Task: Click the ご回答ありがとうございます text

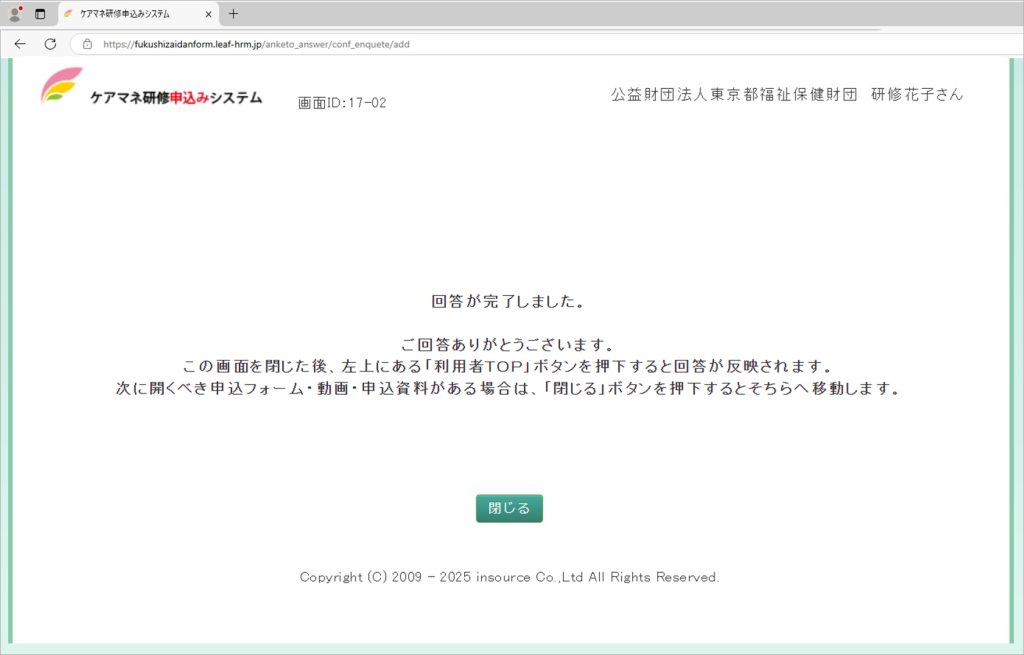Action: [508, 345]
